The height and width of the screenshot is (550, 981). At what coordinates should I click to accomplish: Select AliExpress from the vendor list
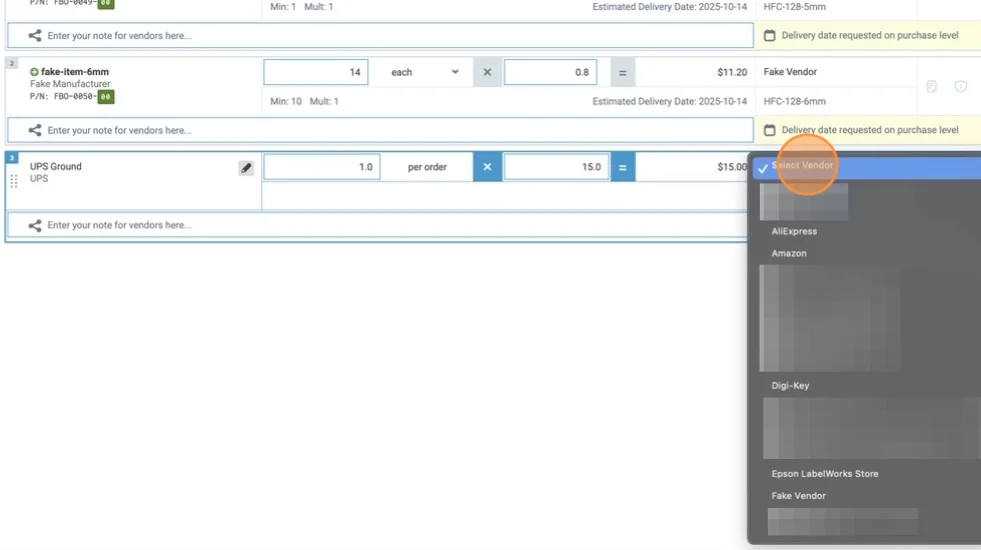794,231
